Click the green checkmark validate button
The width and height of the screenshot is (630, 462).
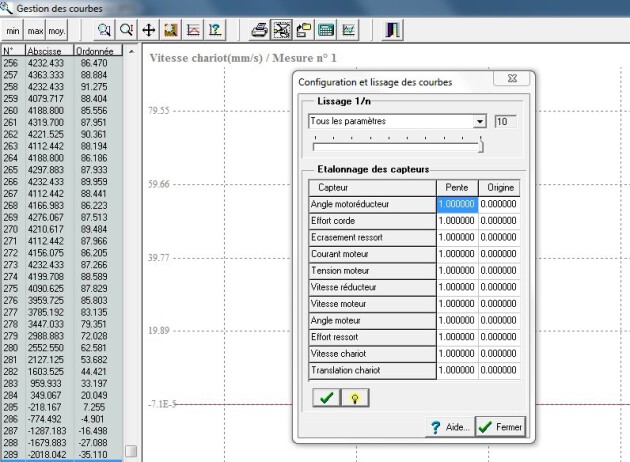pyautogui.click(x=326, y=398)
